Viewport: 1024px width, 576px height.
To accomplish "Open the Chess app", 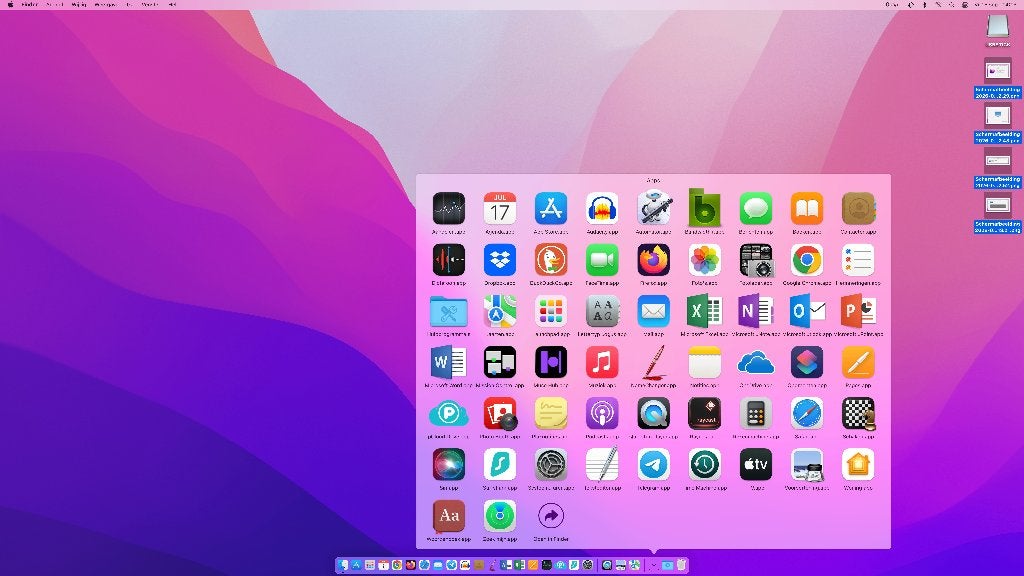I will [858, 413].
